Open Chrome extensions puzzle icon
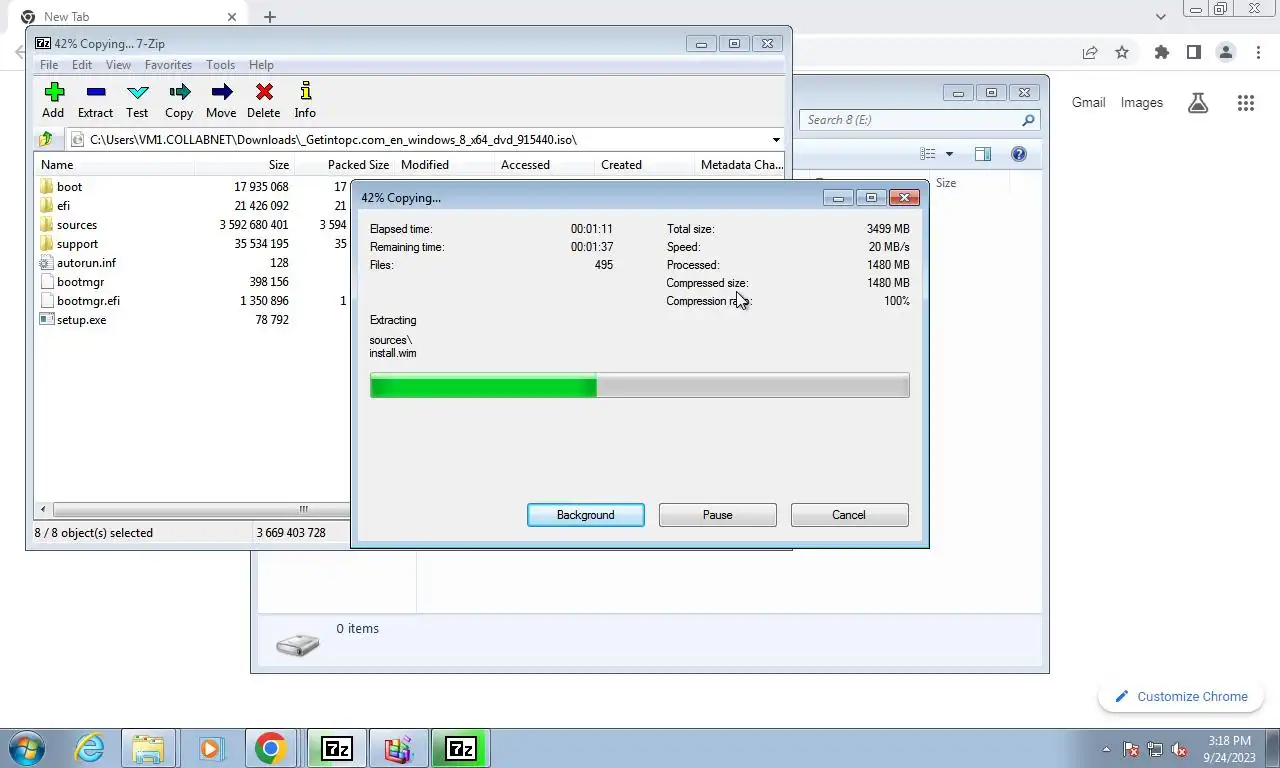This screenshot has height=768, width=1280. click(x=1162, y=52)
